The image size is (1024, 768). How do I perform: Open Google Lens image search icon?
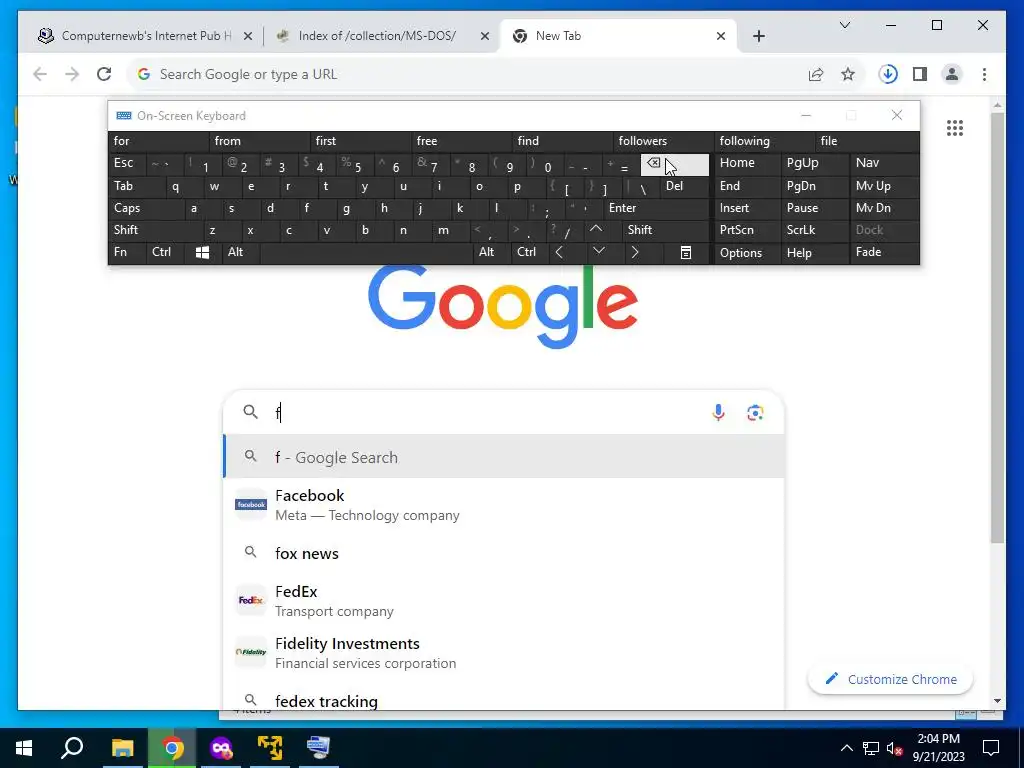click(x=755, y=413)
